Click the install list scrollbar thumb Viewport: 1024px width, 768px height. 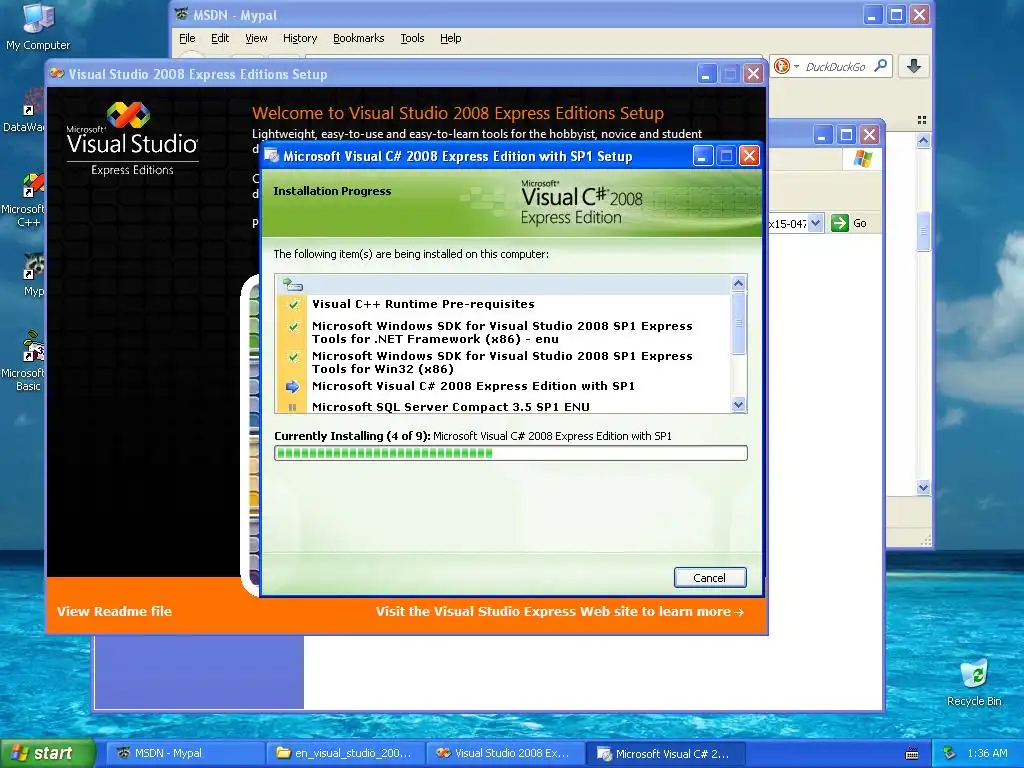tap(739, 323)
